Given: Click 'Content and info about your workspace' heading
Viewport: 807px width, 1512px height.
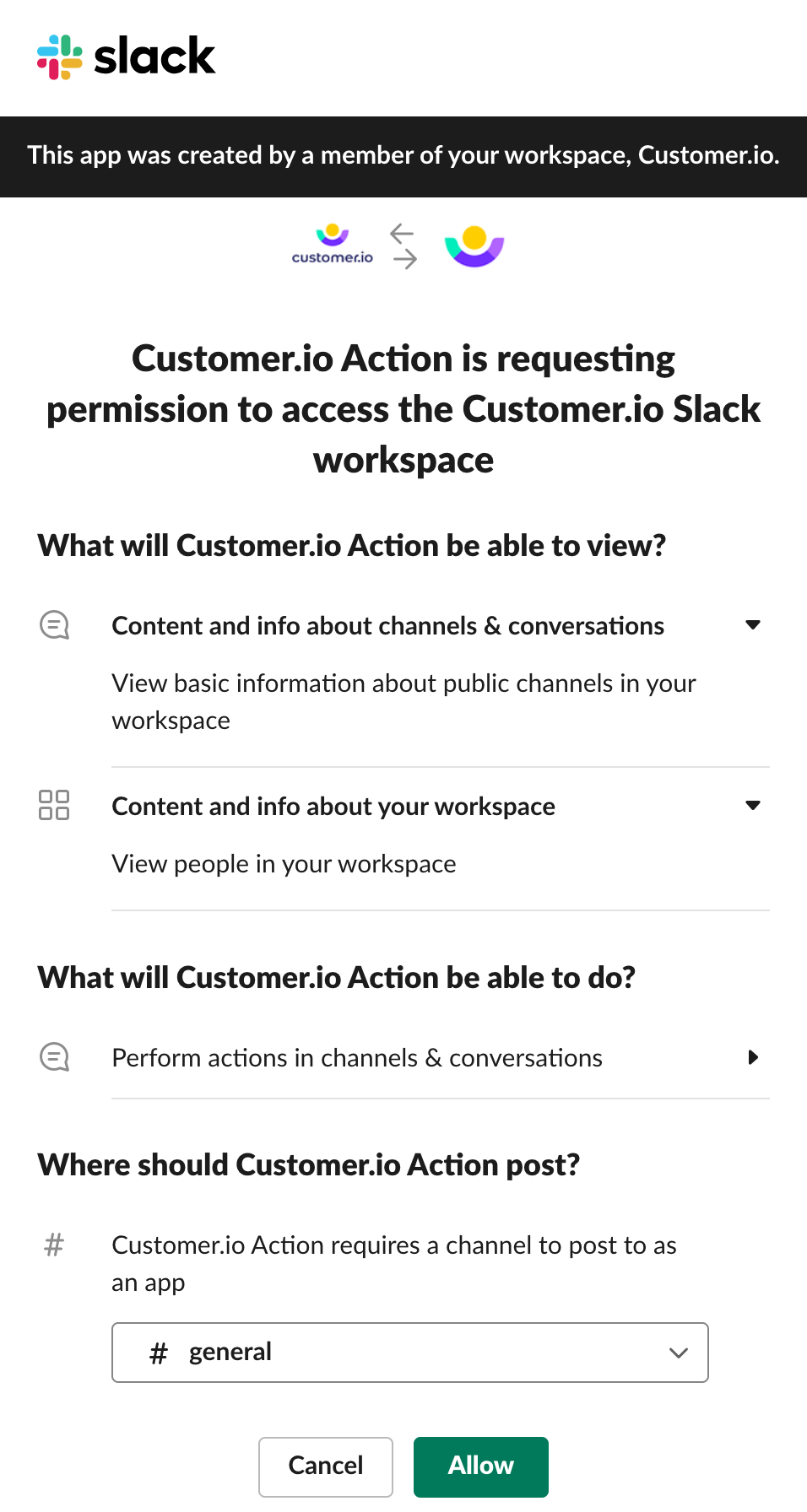Looking at the screenshot, I should [333, 807].
